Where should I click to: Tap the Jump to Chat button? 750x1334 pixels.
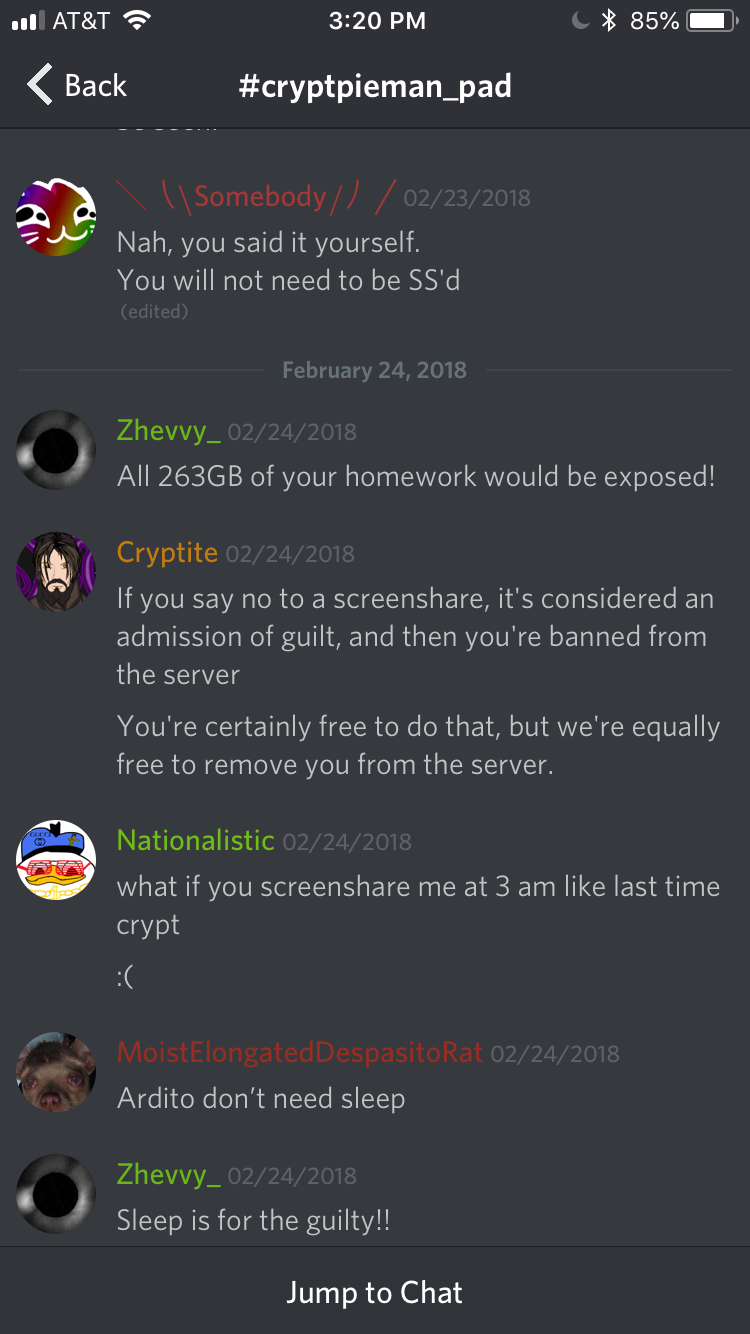click(x=375, y=1292)
